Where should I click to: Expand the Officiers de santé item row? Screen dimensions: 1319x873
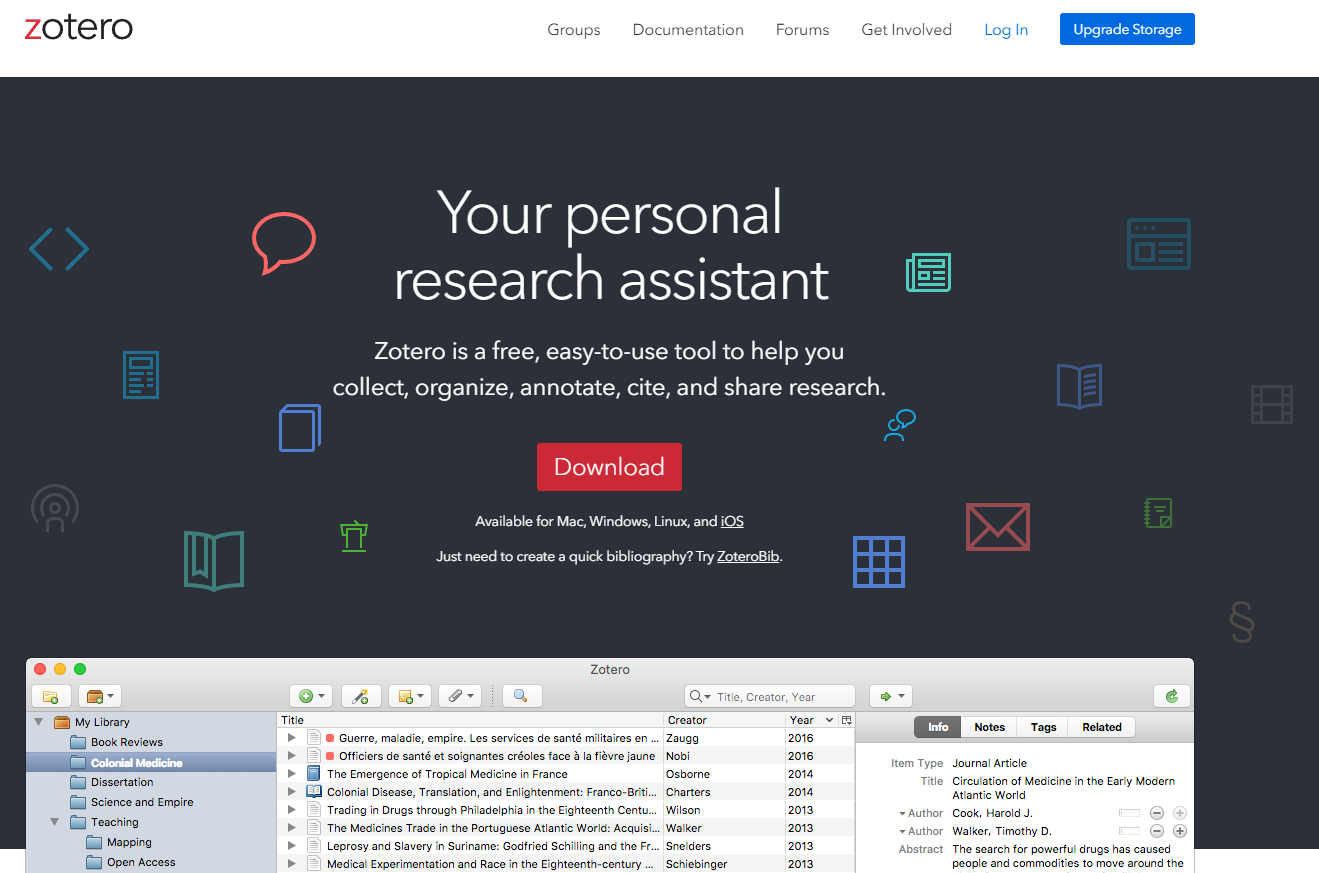pyautogui.click(x=292, y=756)
